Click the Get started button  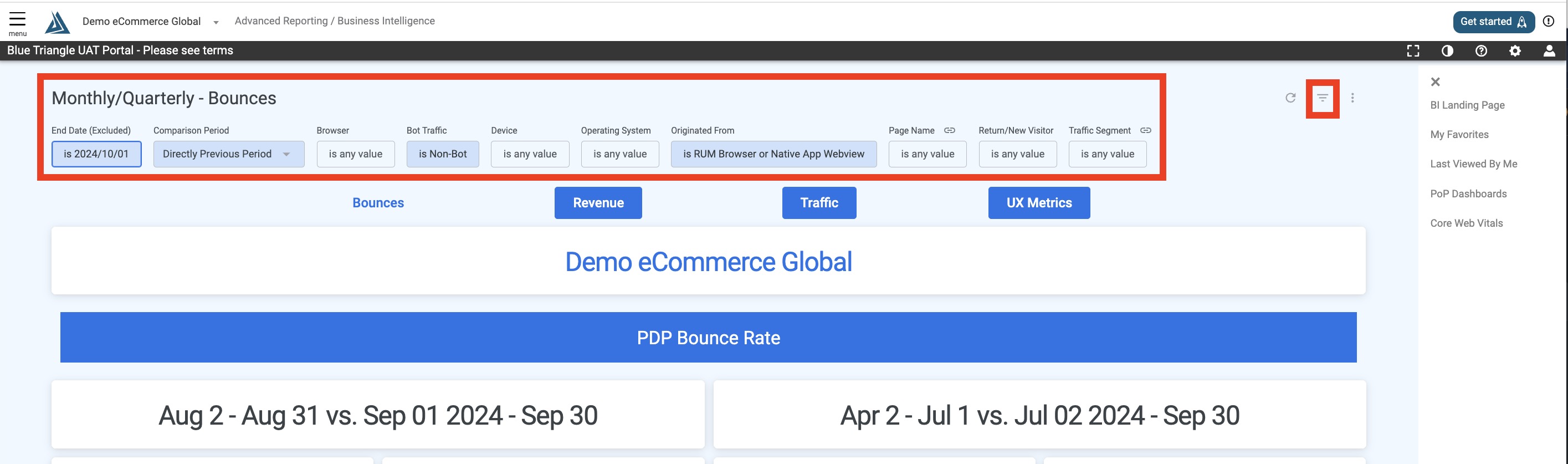tap(1493, 21)
